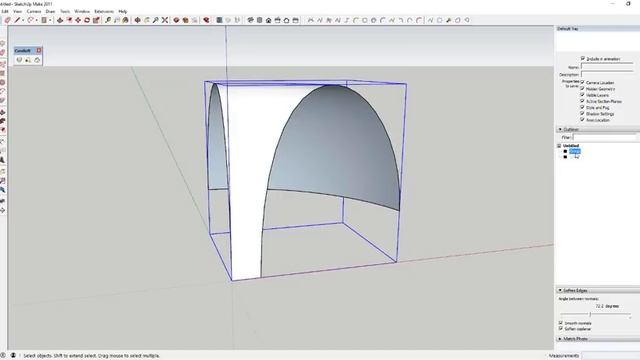Expand the Match Photo panel
The height and width of the screenshot is (360, 640).
560,339
